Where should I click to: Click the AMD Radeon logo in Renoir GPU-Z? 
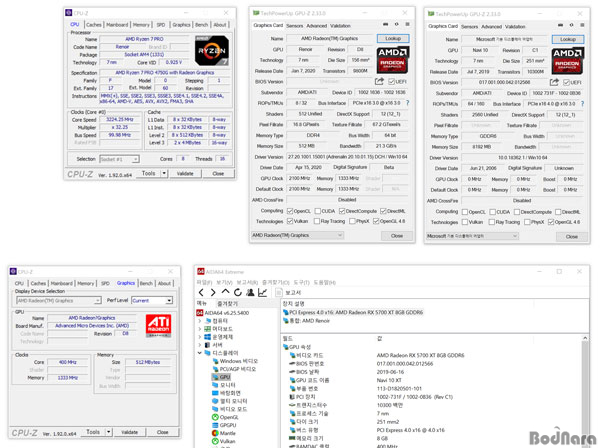tap(393, 60)
